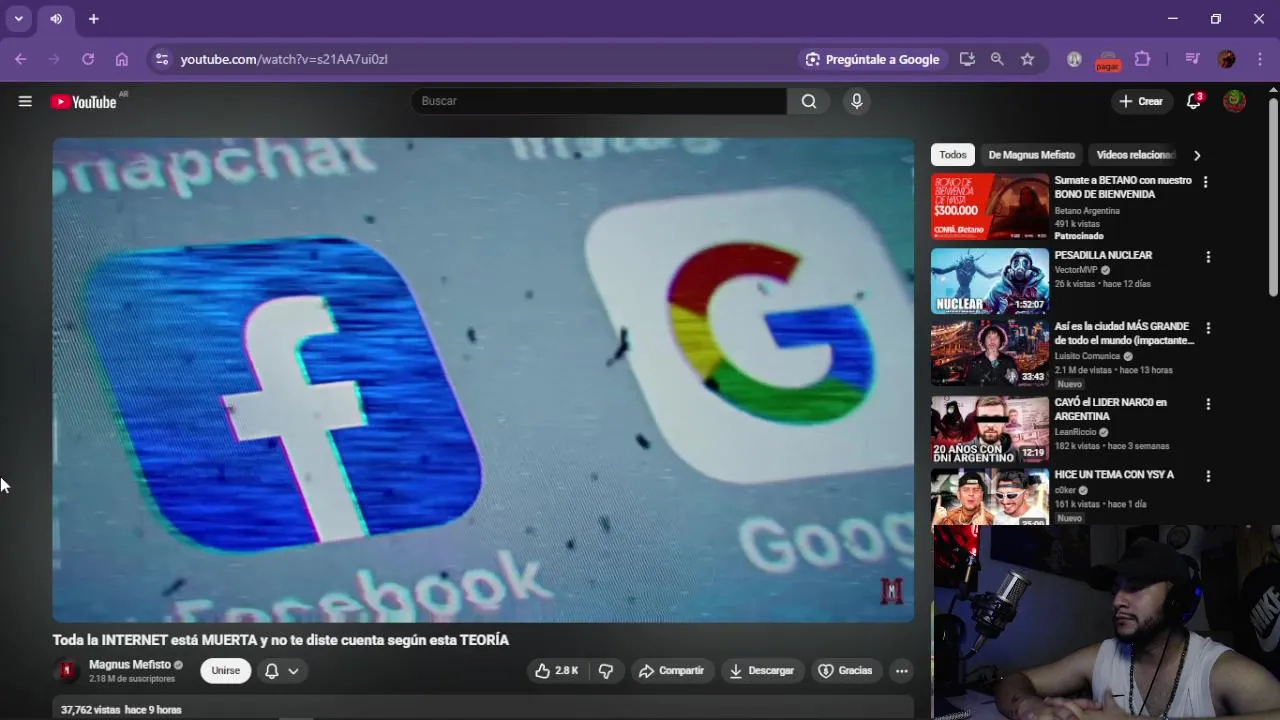Open the browser home page
This screenshot has height=720, width=1280.
click(122, 59)
